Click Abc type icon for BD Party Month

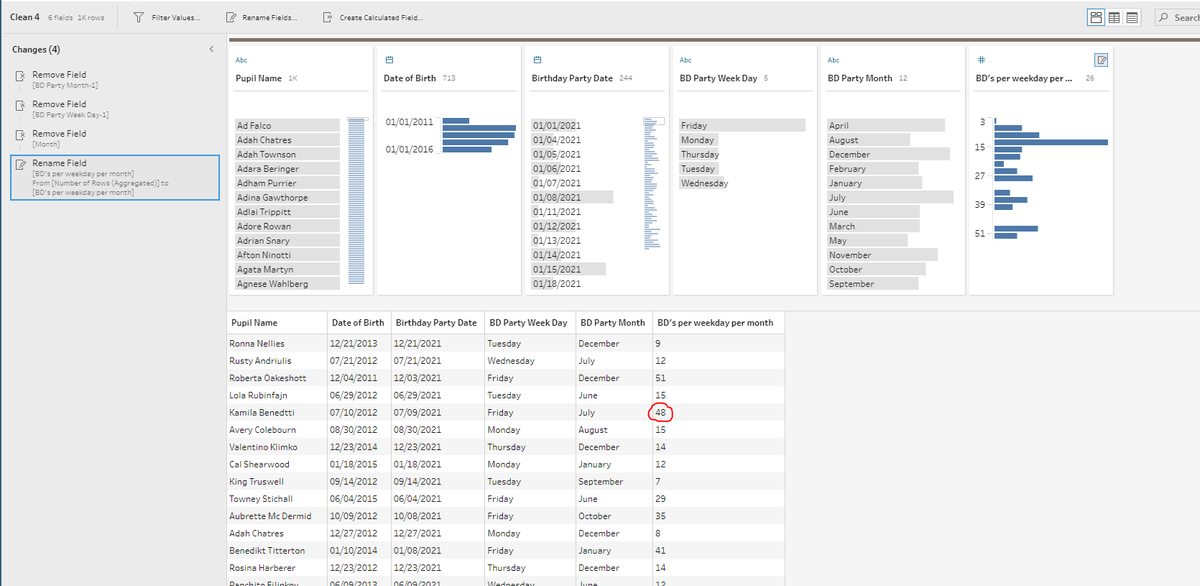click(x=834, y=60)
